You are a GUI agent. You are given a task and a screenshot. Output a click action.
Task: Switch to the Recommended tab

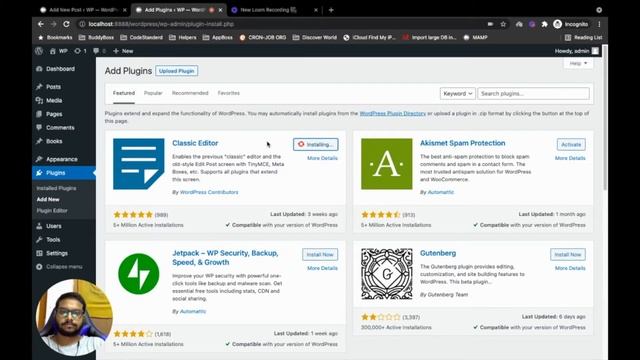pyautogui.click(x=190, y=93)
